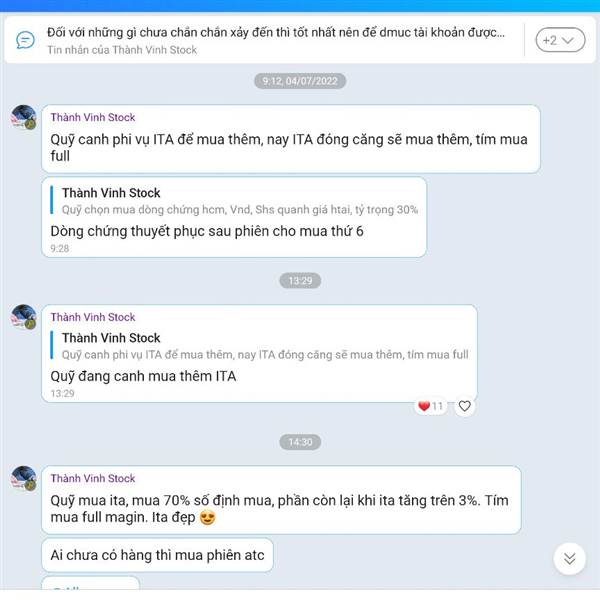Click Thành Vinh Stock avatar at 14:30 message
Viewport: 600px width, 600px height.
click(x=24, y=478)
